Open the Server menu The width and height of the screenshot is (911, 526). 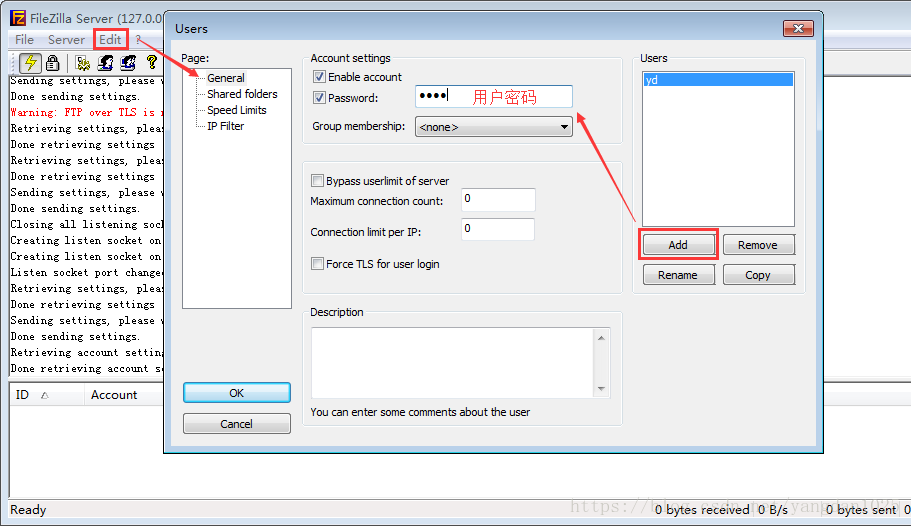(x=66, y=40)
